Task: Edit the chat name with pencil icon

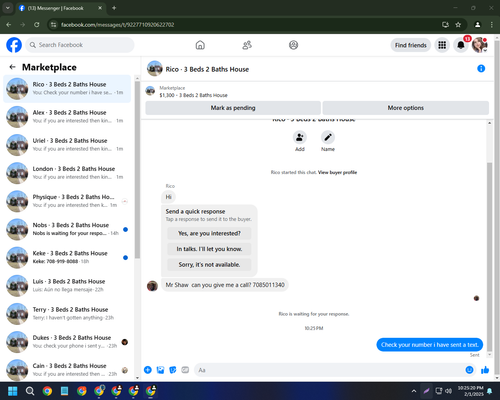Action: pyautogui.click(x=328, y=137)
